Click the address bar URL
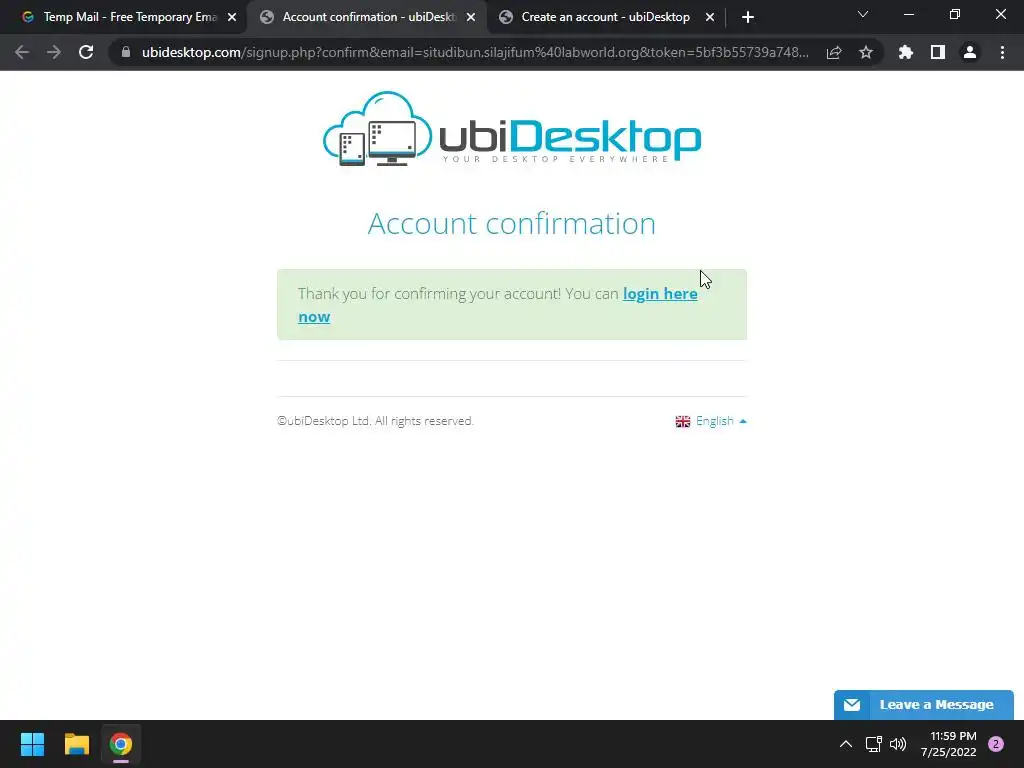This screenshot has height=768, width=1024. point(475,52)
